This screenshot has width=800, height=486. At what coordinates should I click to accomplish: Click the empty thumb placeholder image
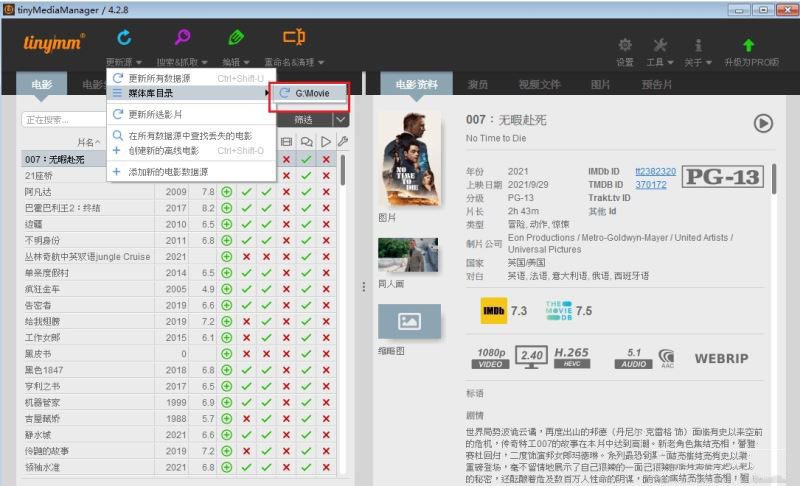click(409, 321)
